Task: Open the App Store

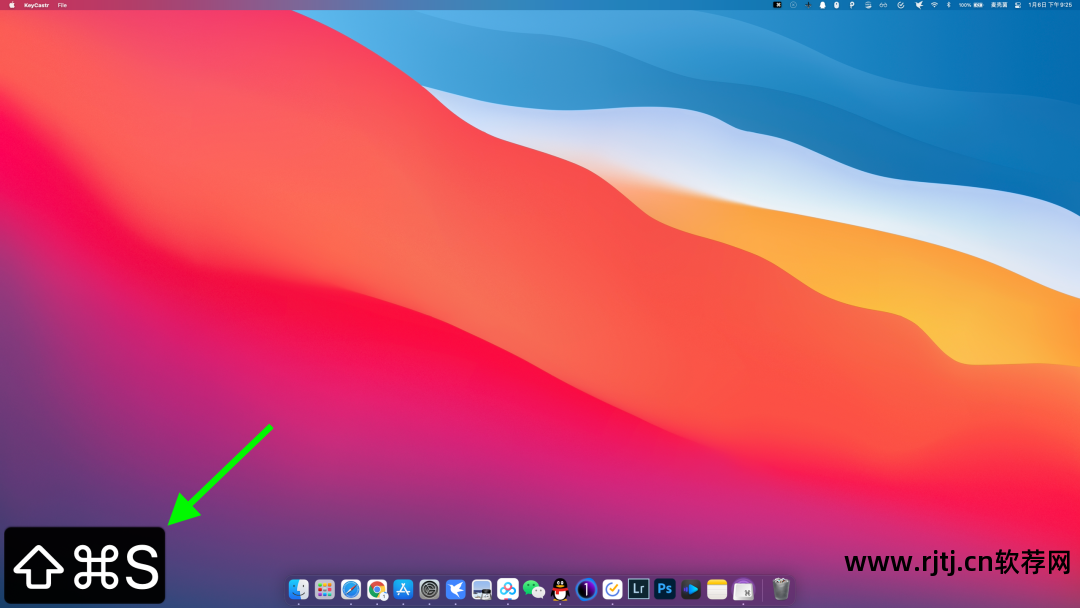Action: pyautogui.click(x=402, y=590)
